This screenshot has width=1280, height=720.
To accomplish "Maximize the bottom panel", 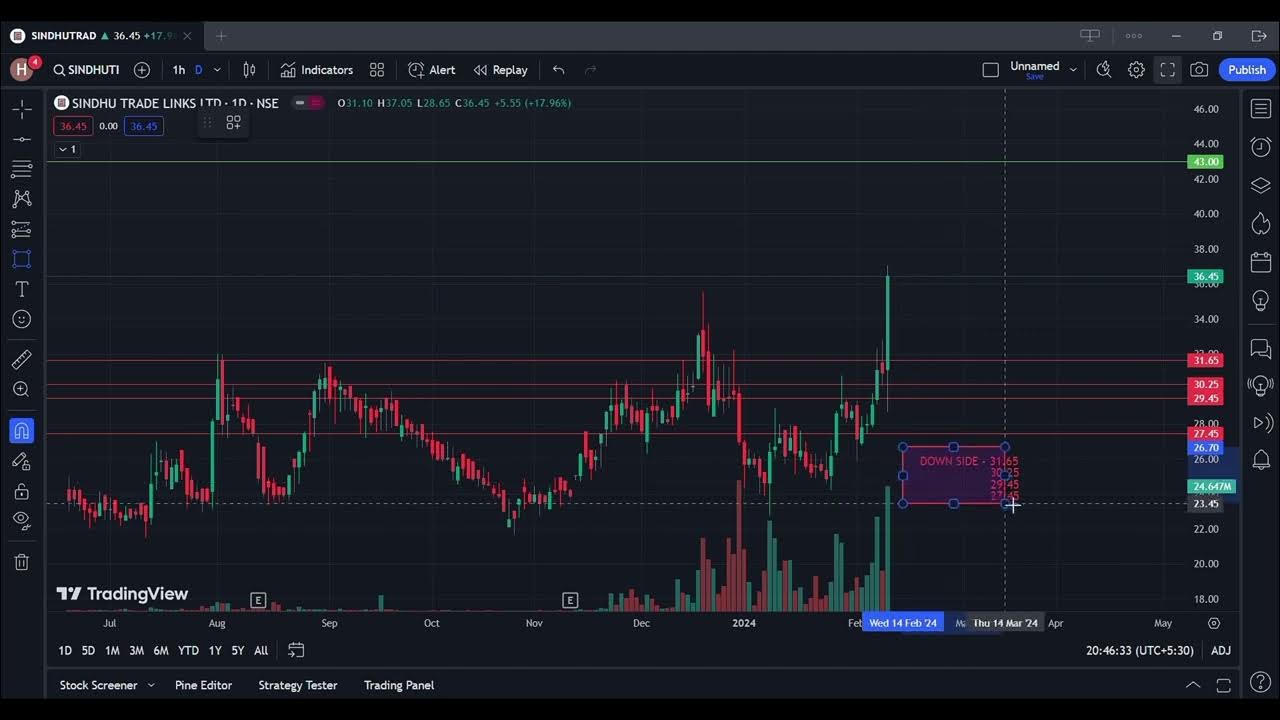I will point(1224,685).
